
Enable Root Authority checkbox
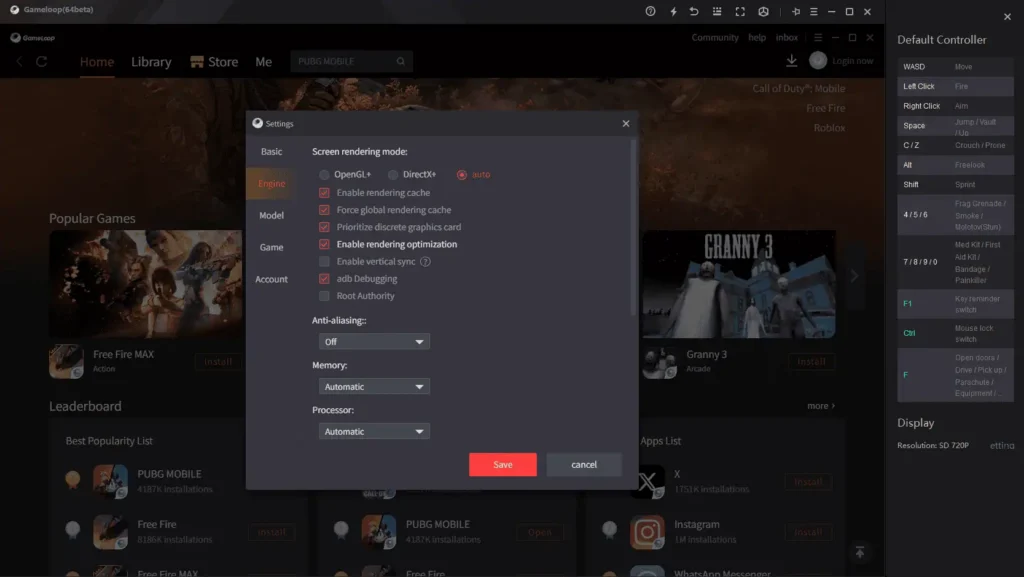[x=324, y=296]
